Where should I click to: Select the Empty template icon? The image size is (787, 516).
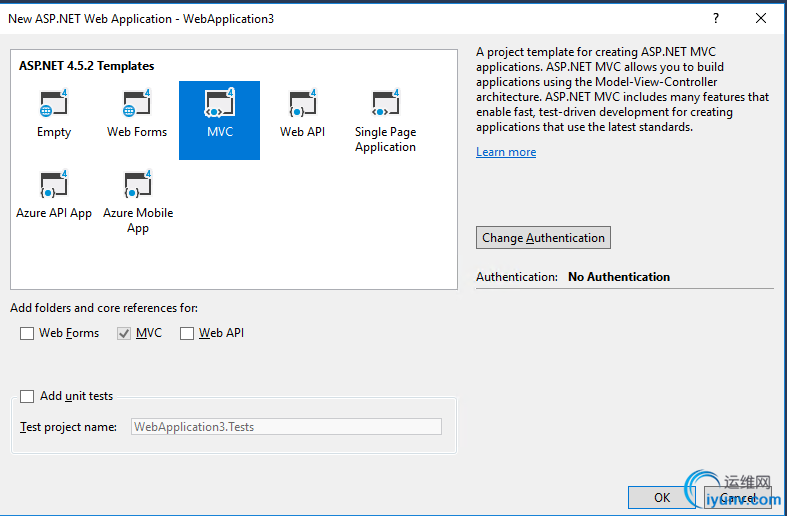click(x=54, y=103)
